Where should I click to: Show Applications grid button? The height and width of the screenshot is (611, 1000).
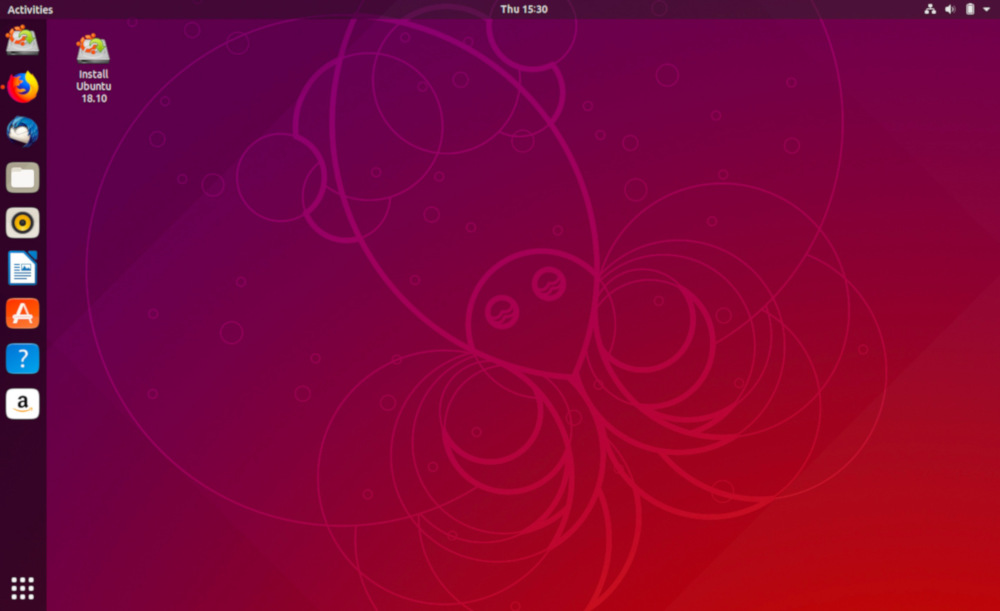[x=23, y=587]
